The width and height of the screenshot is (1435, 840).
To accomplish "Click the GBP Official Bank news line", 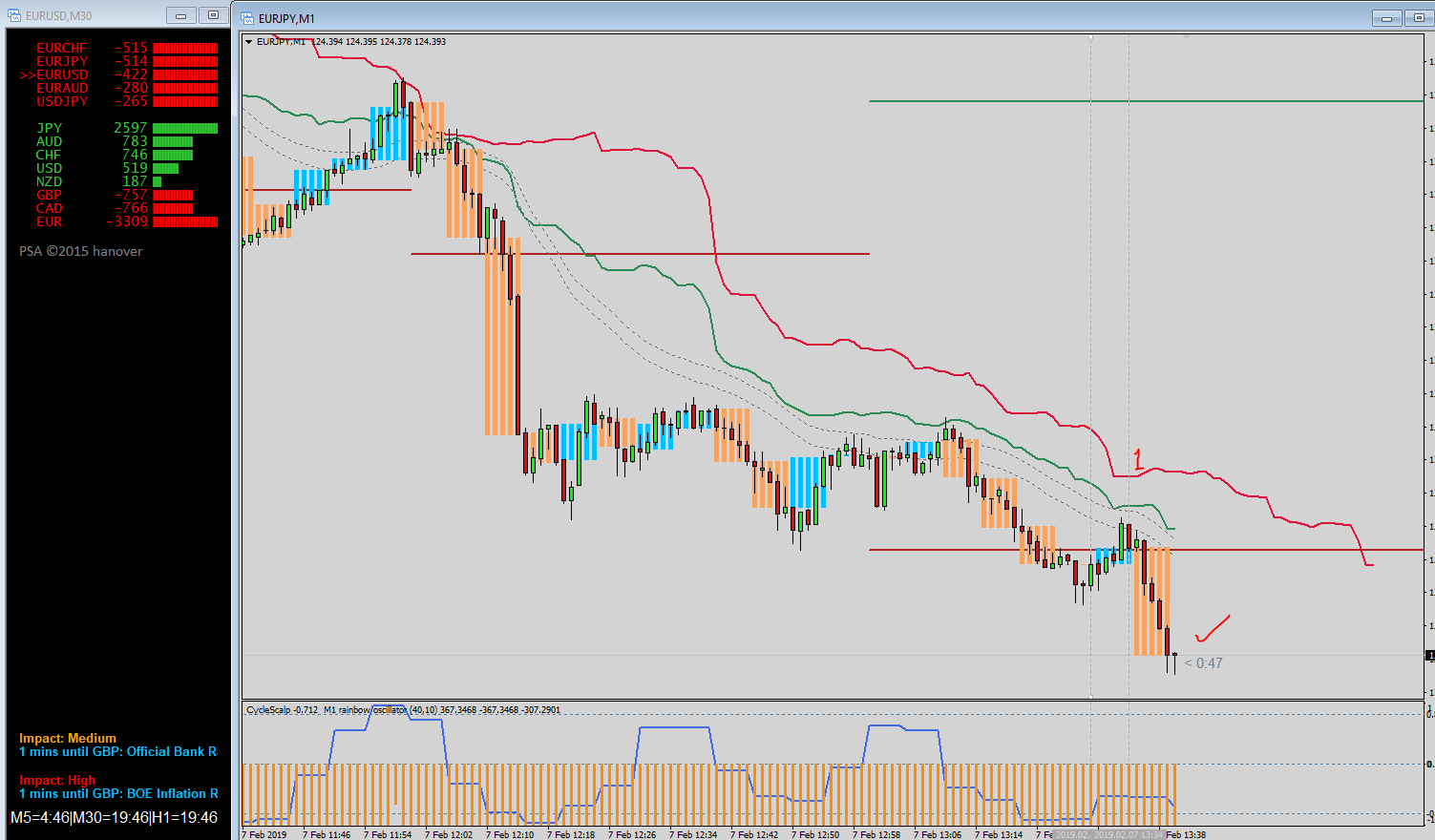I will (x=118, y=752).
